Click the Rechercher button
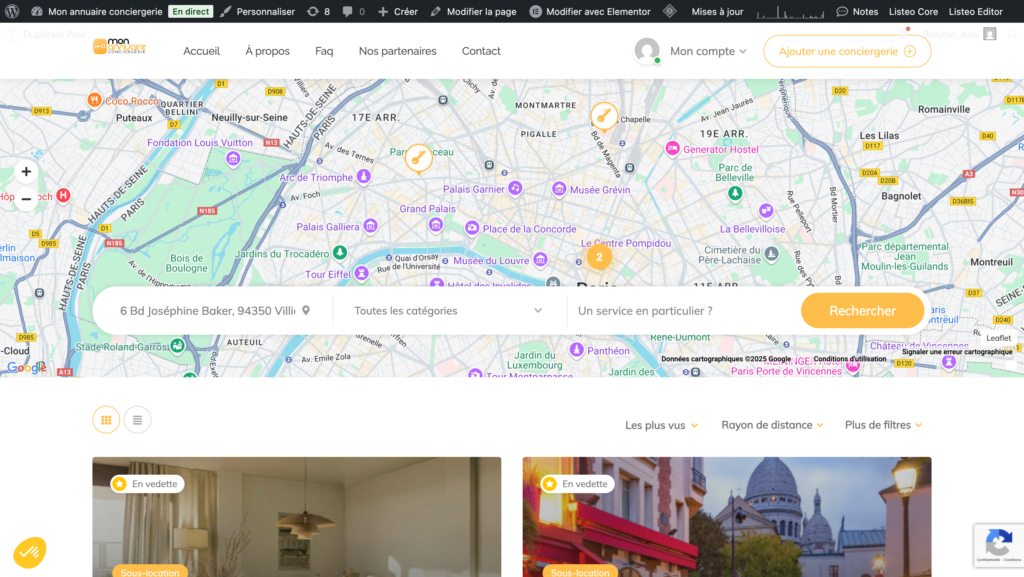This screenshot has height=577, width=1024. (x=862, y=311)
